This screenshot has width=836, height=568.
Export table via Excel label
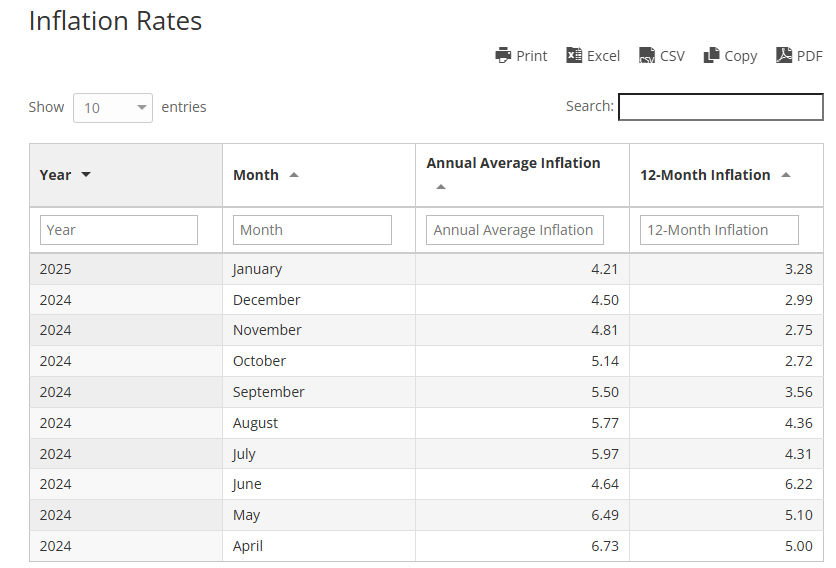click(603, 56)
